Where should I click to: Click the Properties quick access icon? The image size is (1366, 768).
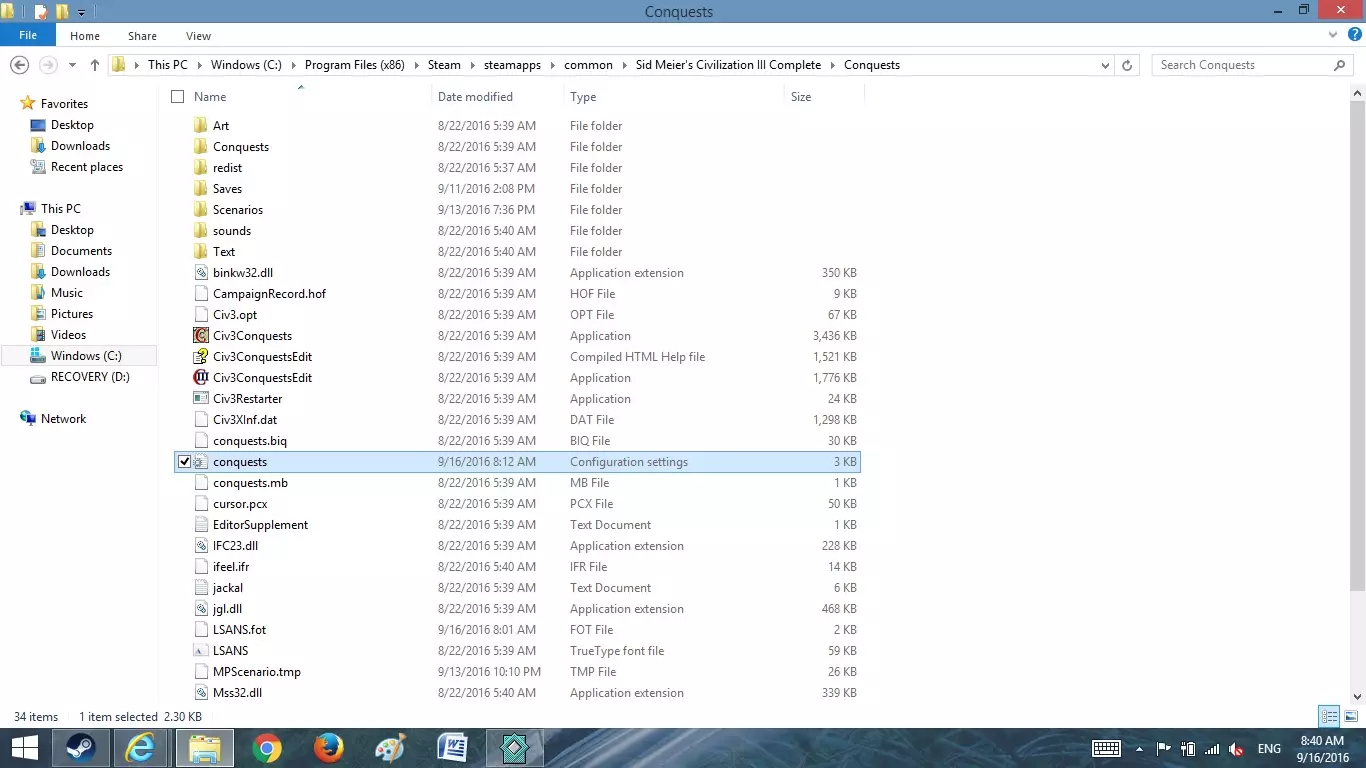click(40, 12)
